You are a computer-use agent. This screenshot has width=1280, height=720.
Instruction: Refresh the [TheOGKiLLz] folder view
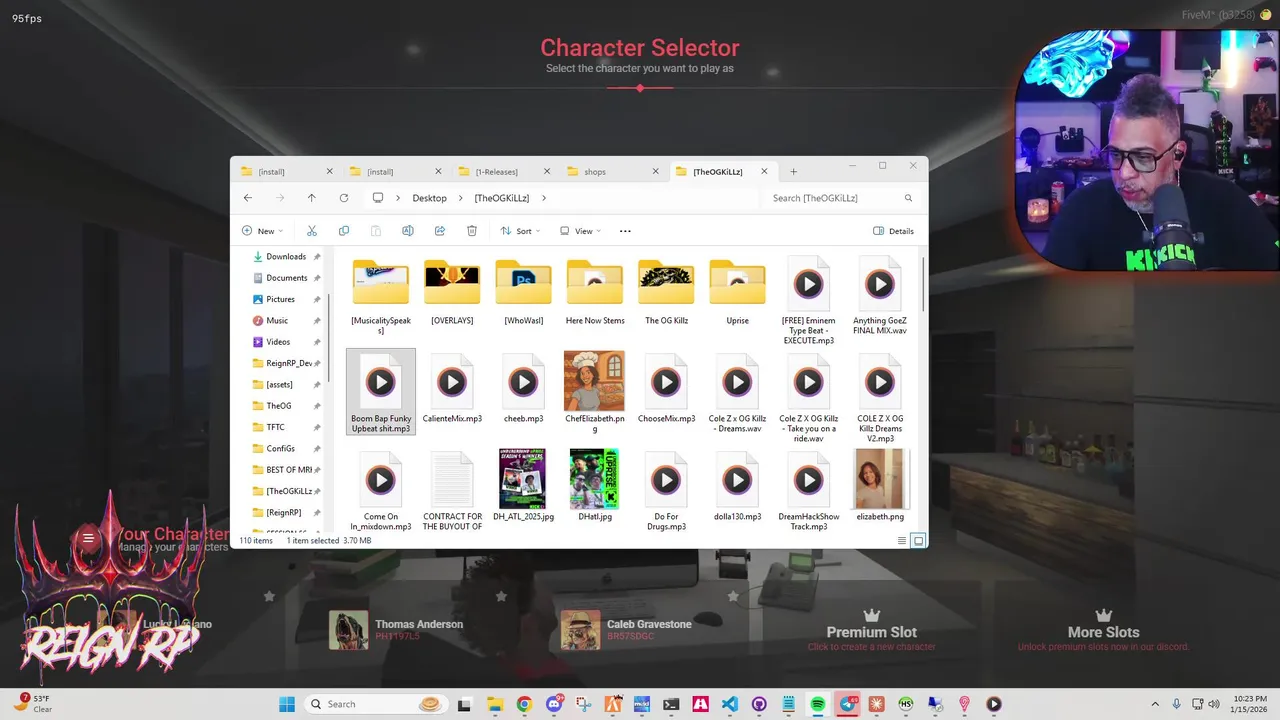[344, 198]
